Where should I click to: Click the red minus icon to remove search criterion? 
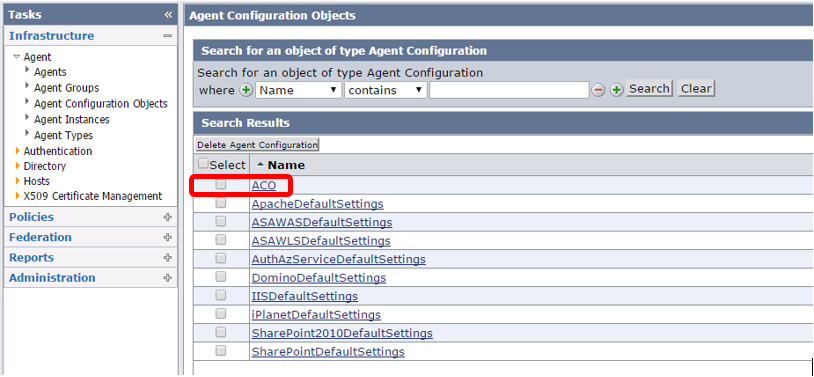[599, 90]
